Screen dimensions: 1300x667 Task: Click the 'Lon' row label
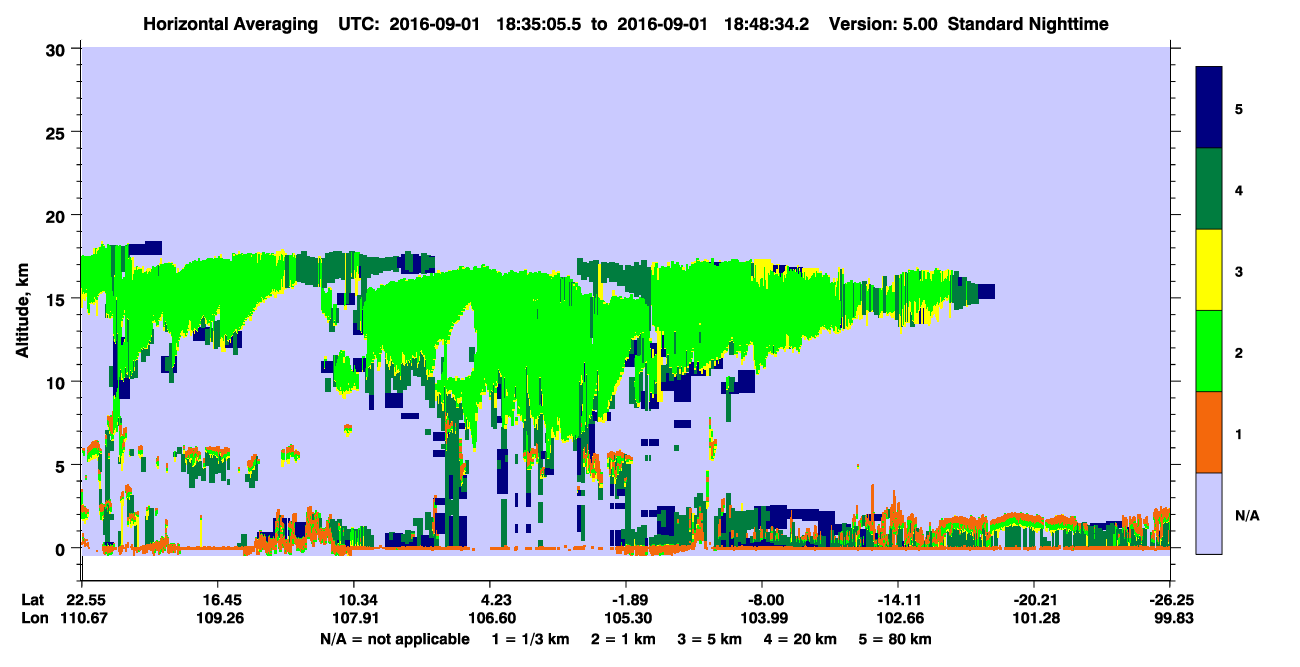click(34, 618)
